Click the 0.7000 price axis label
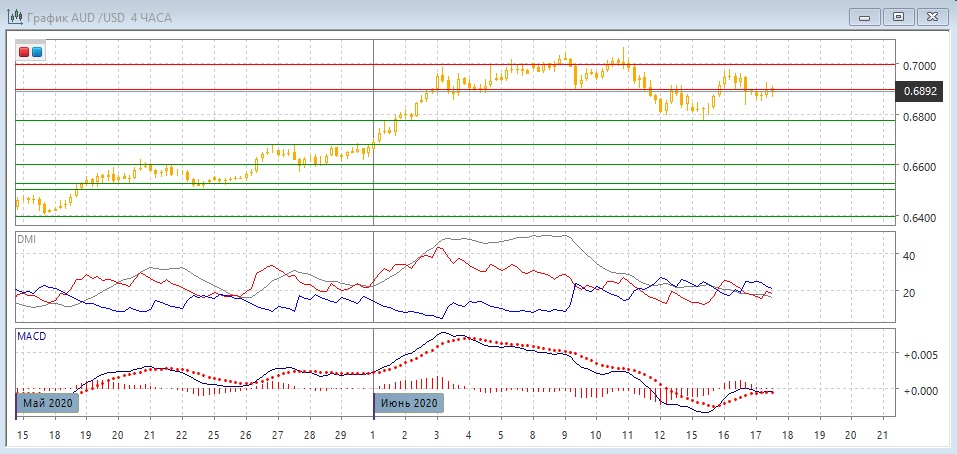957x454 pixels. click(919, 65)
